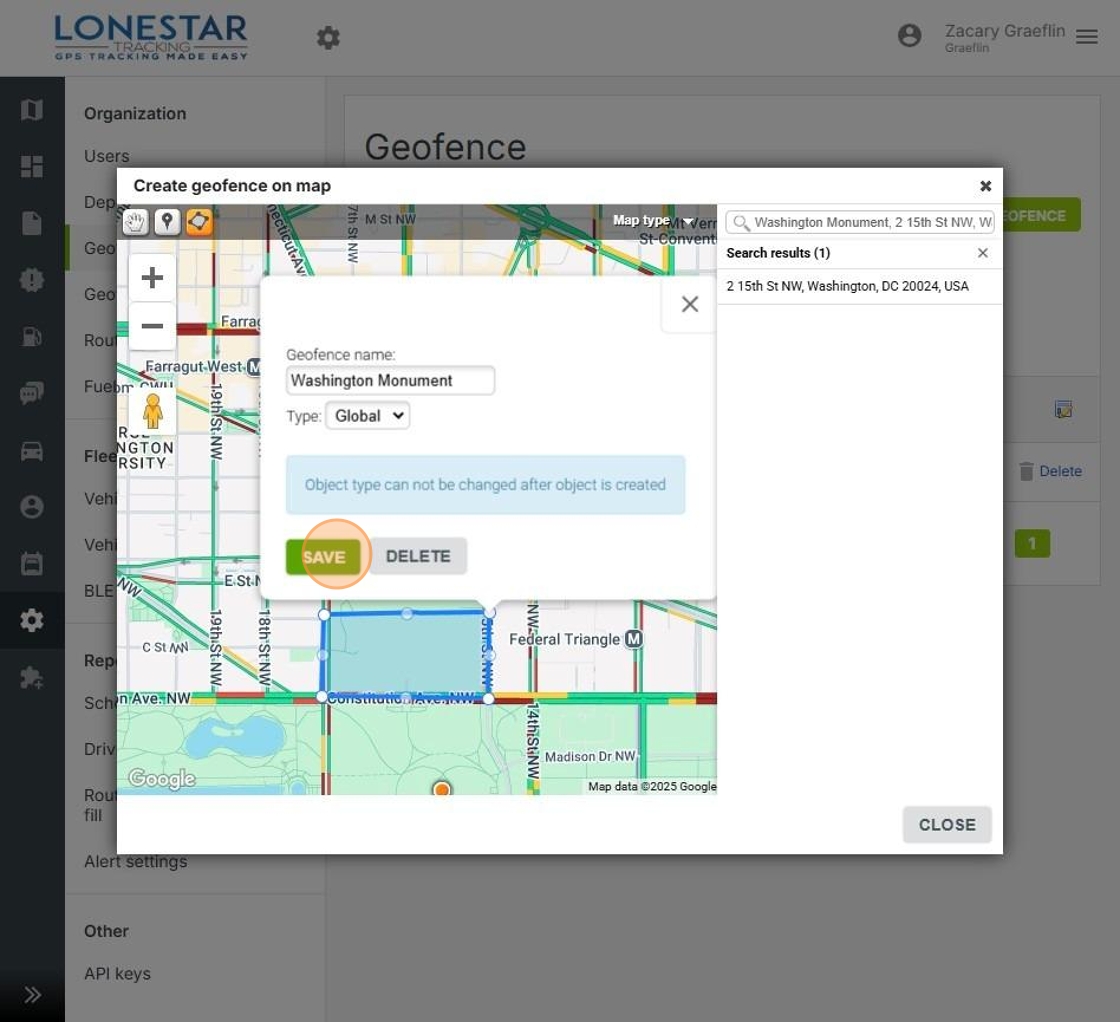Select the hand pan tool on map
This screenshot has width=1120, height=1022.
point(135,222)
